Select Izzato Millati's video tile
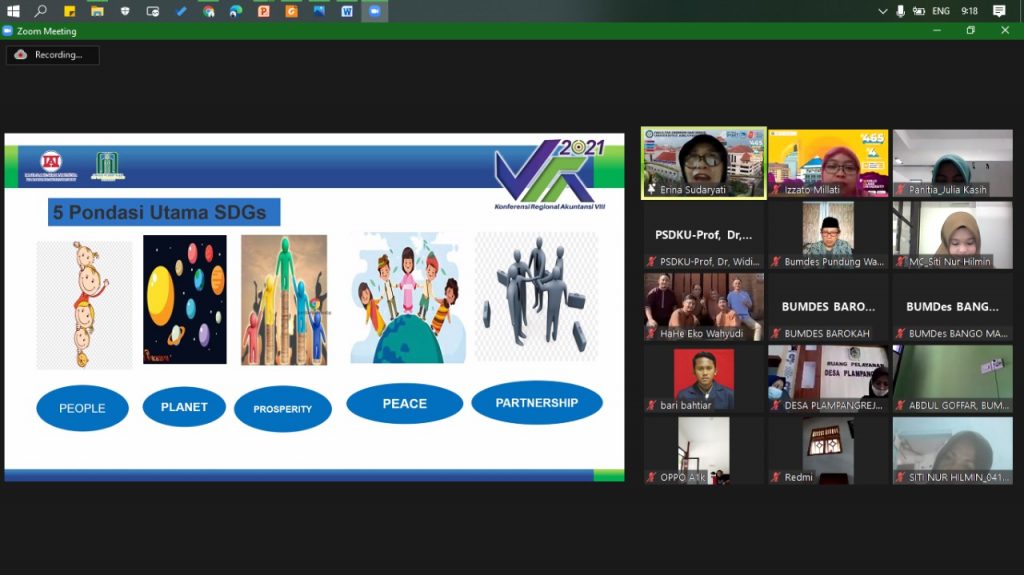 click(828, 163)
